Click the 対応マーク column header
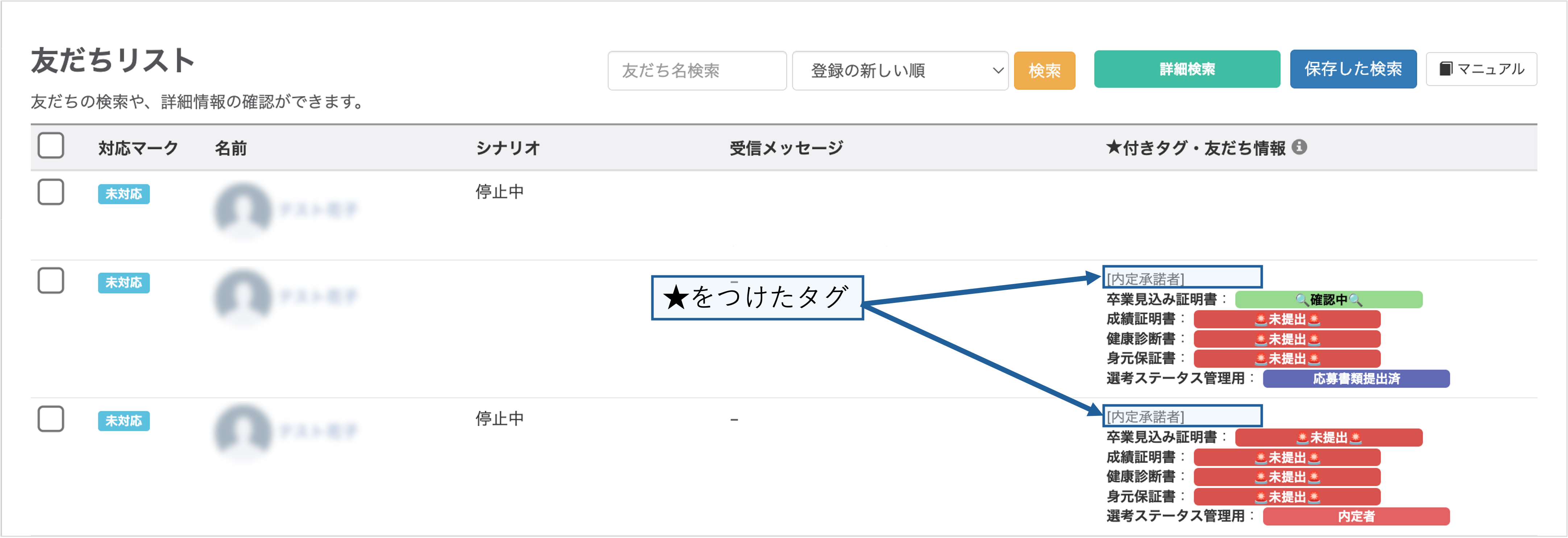The image size is (1568, 538). coord(138,147)
